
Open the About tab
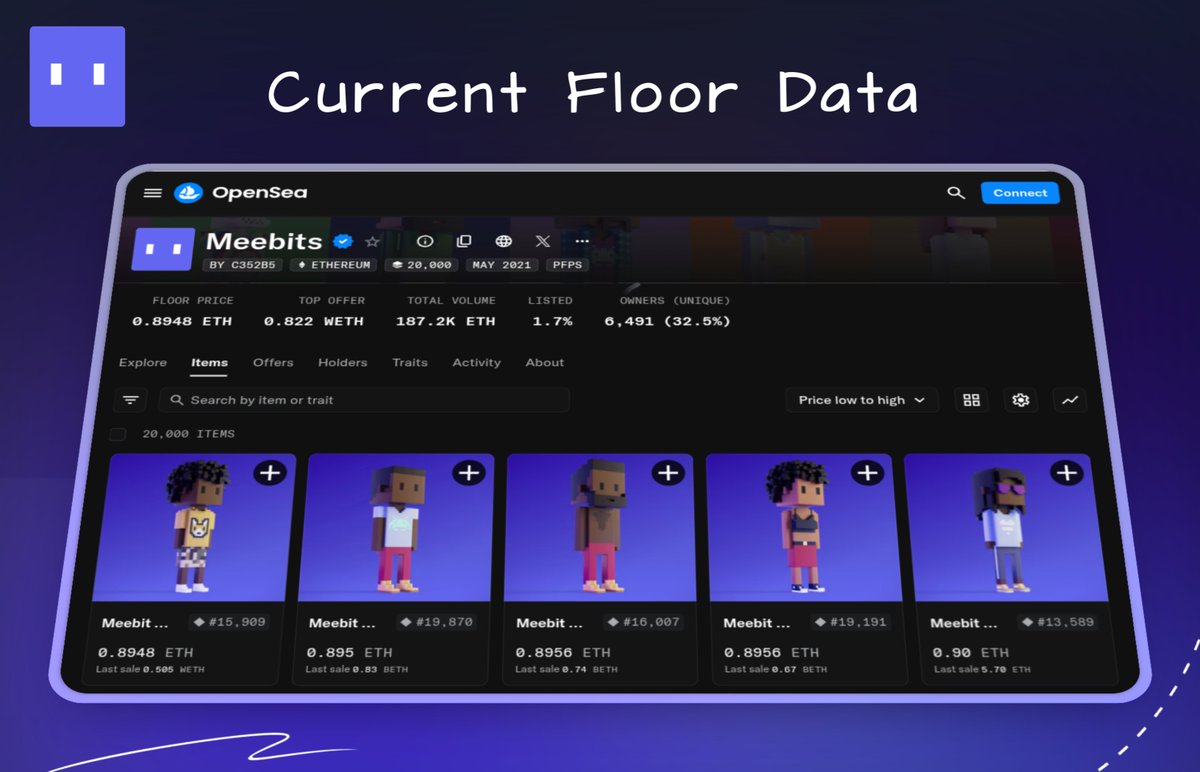(545, 363)
